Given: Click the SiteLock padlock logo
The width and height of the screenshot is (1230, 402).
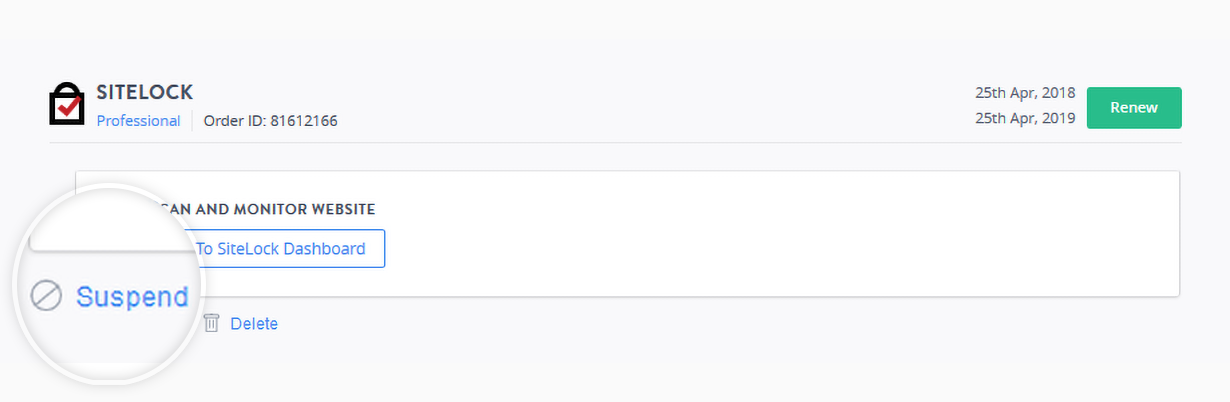Looking at the screenshot, I should pos(66,103).
